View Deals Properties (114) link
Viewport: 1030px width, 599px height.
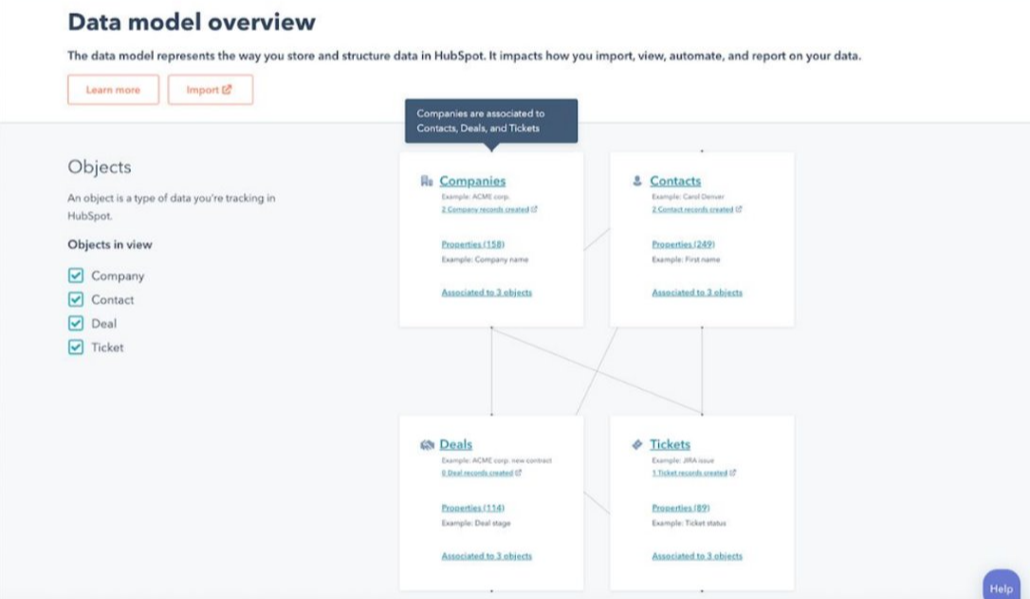[473, 508]
